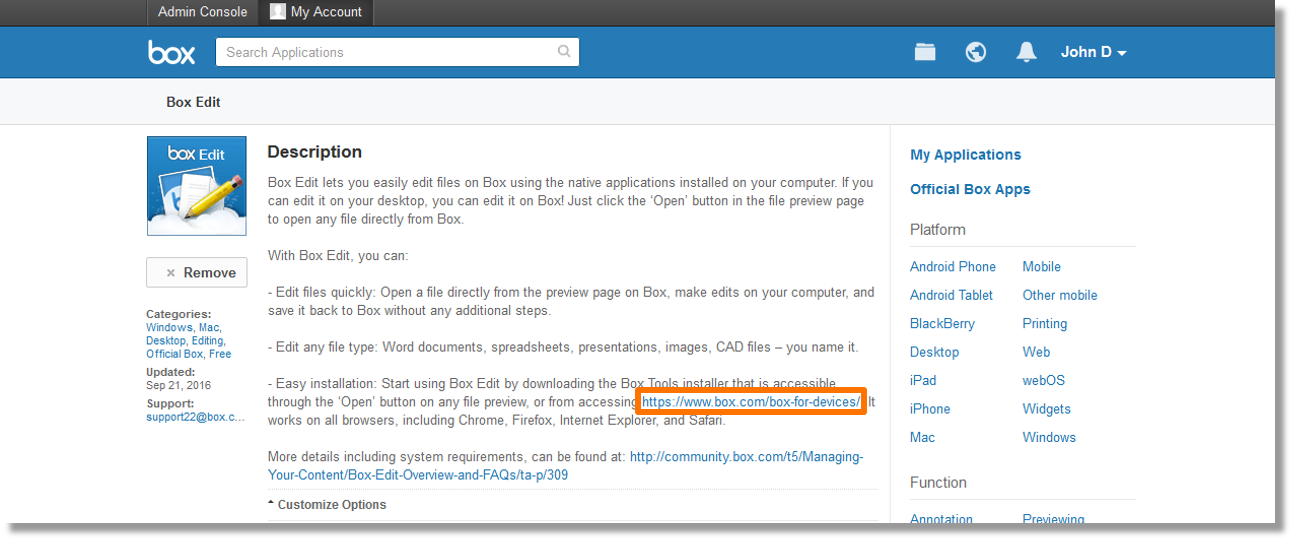Select Mobile platform
Viewport: 1293px width, 541px height.
click(x=1041, y=267)
